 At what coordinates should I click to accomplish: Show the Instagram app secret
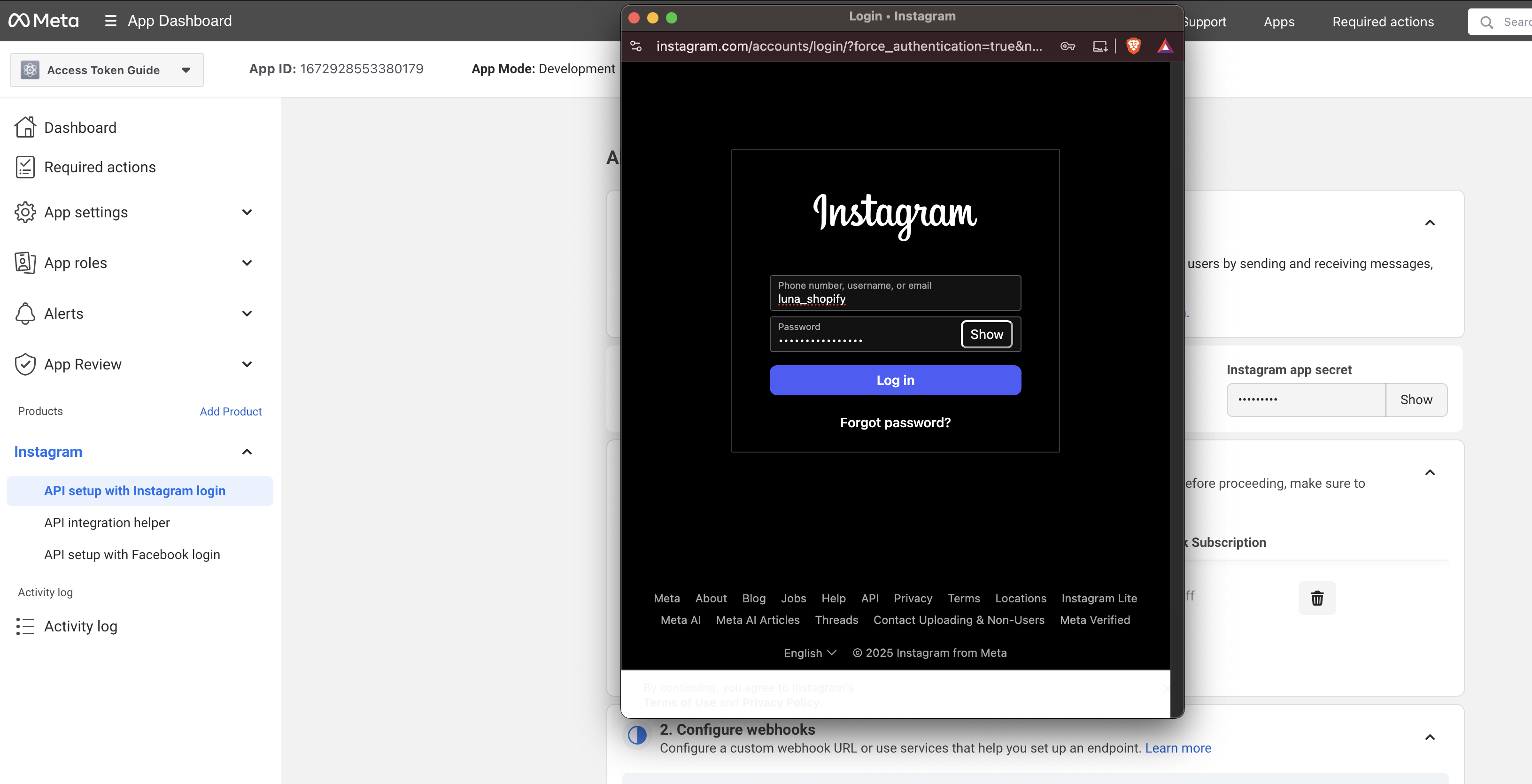pyautogui.click(x=1416, y=400)
